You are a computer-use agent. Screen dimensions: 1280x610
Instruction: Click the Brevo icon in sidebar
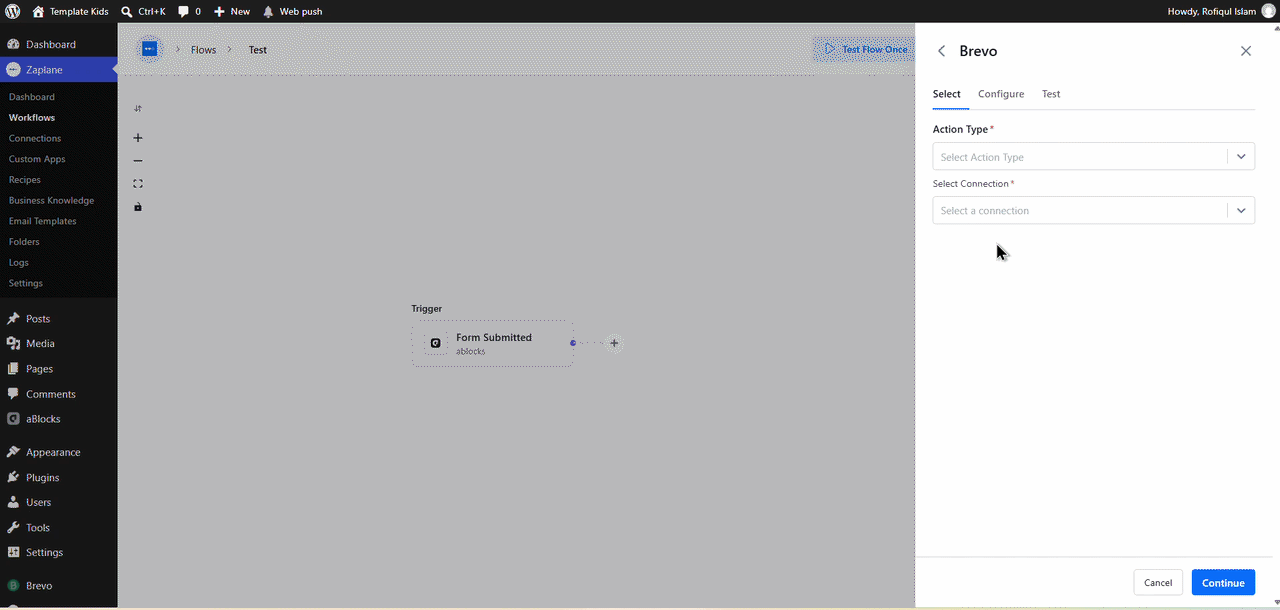coord(13,585)
